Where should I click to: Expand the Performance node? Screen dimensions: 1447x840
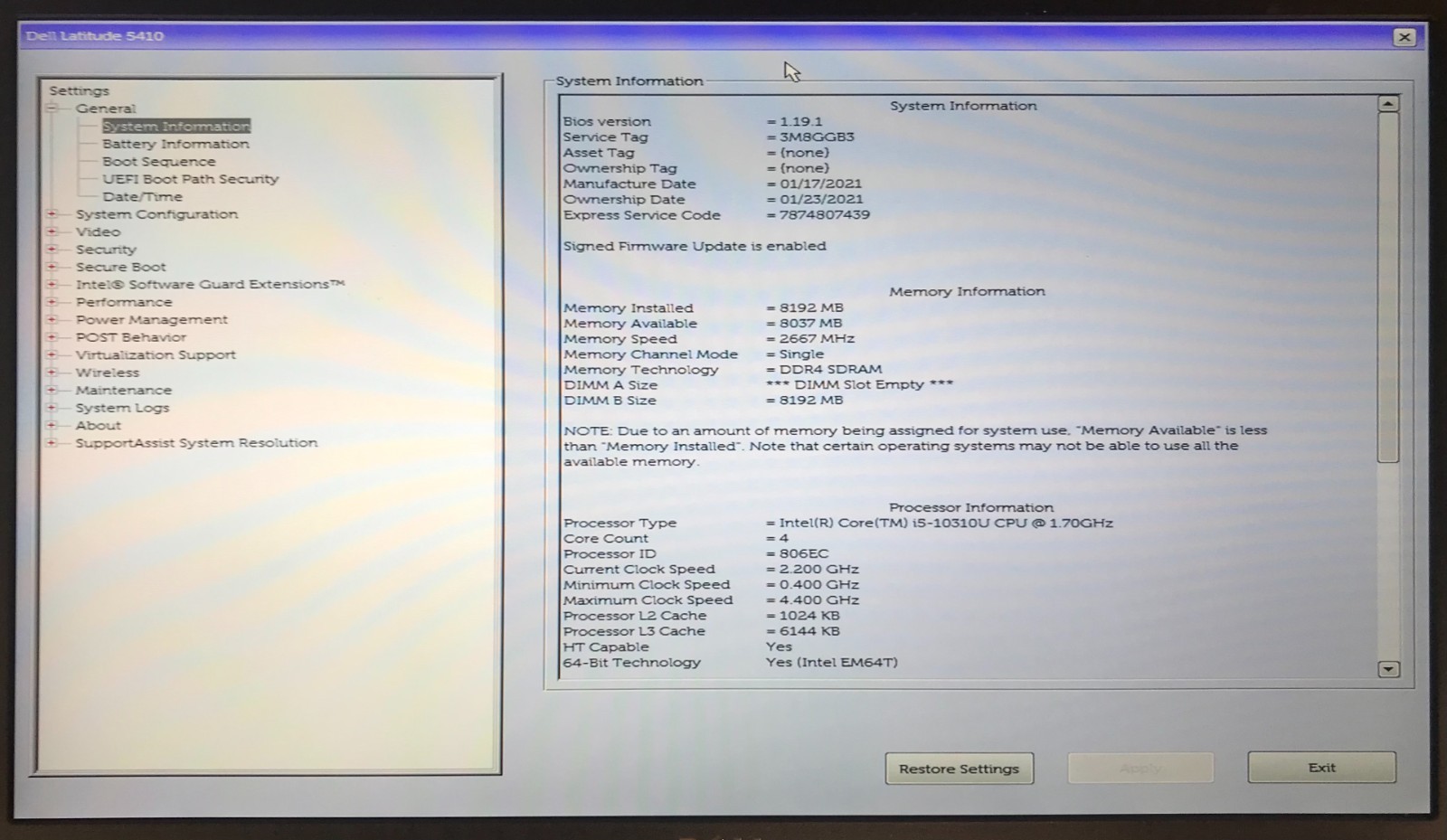(52, 302)
